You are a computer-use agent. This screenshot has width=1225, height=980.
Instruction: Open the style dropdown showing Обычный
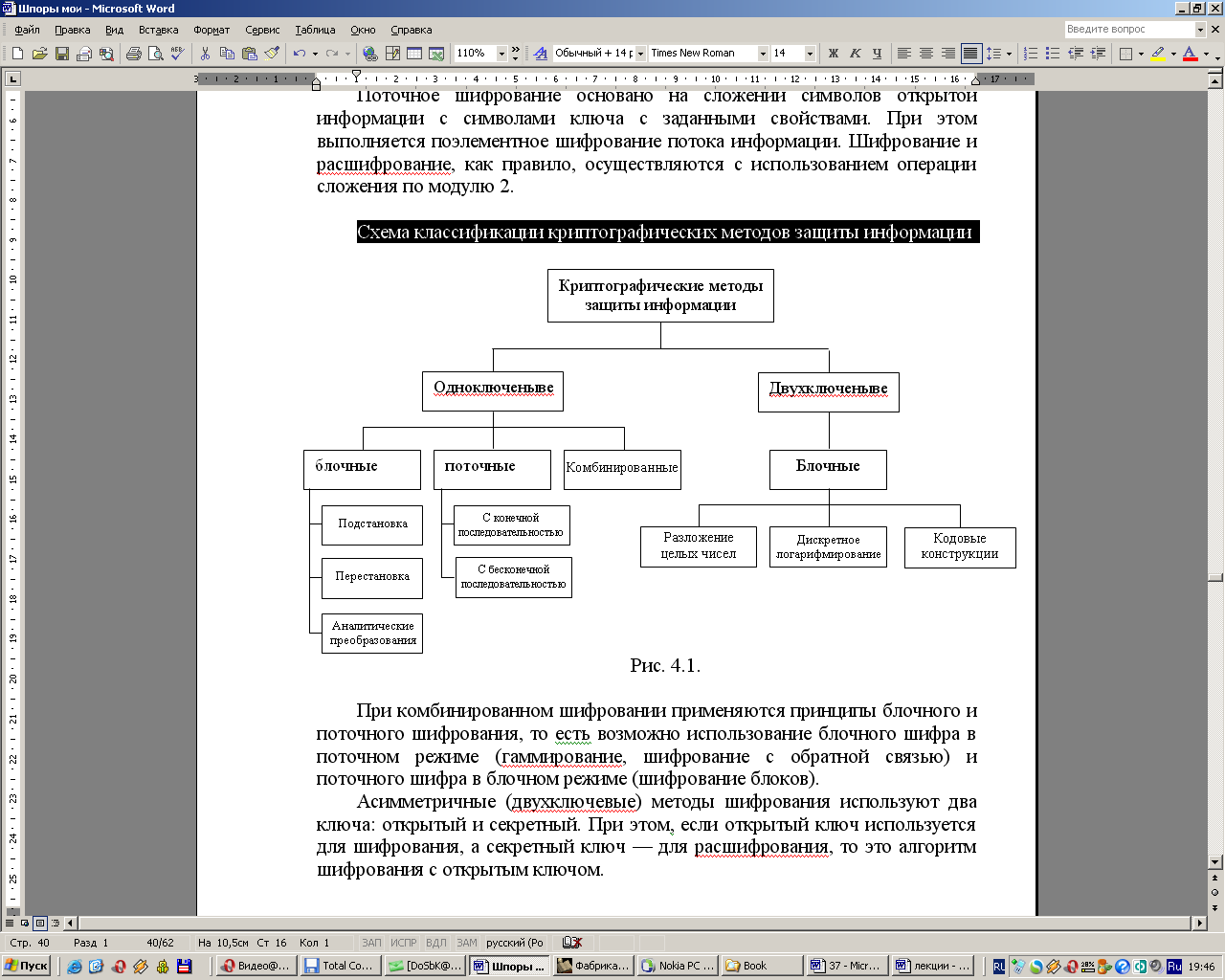coord(640,54)
